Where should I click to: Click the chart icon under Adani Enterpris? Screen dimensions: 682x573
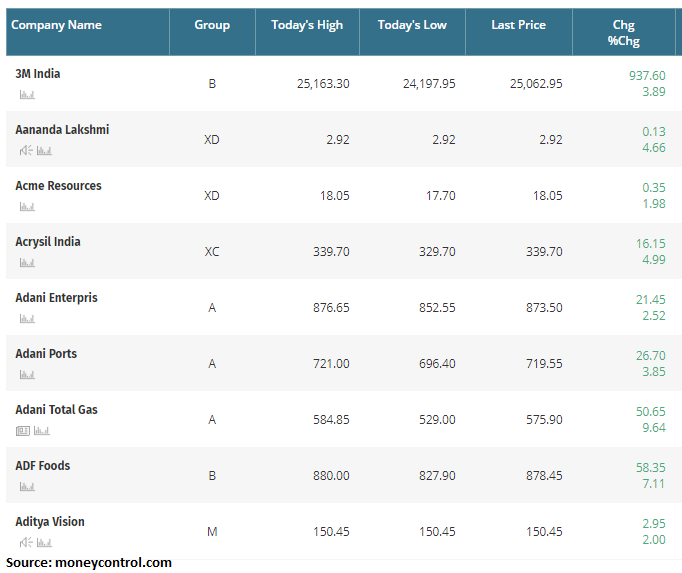[x=26, y=319]
